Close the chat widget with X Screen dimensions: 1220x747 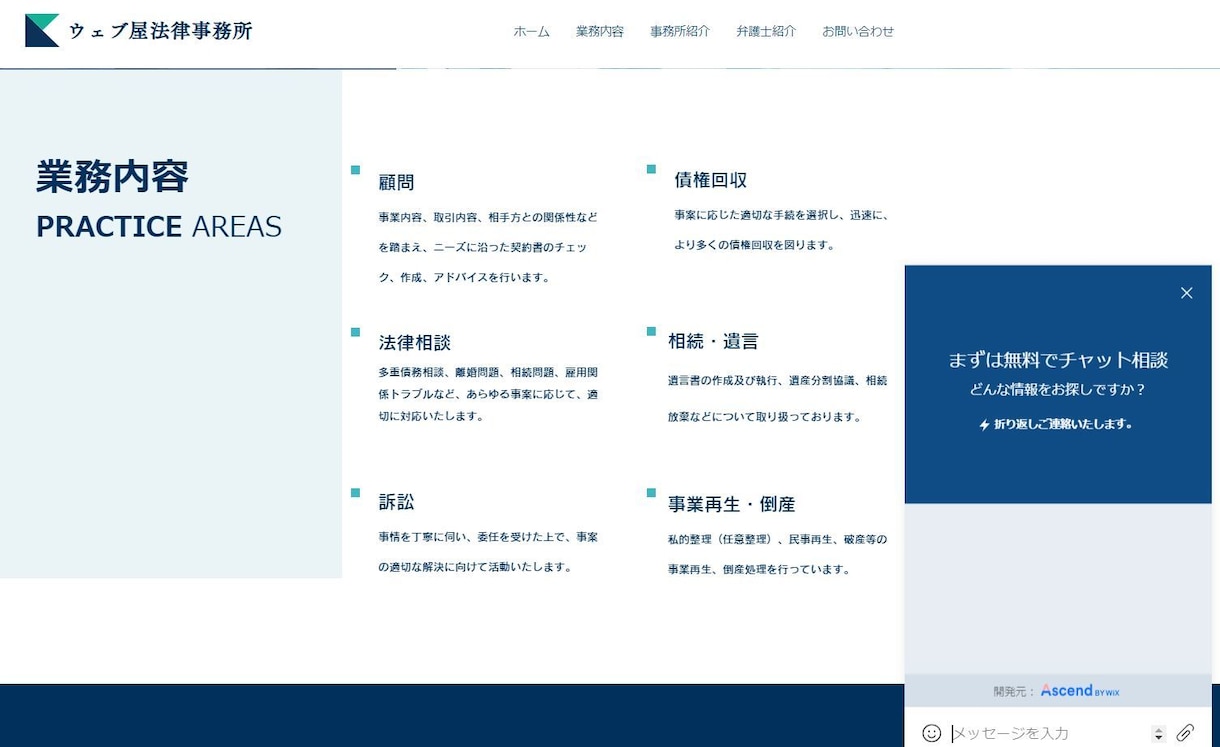[1186, 293]
